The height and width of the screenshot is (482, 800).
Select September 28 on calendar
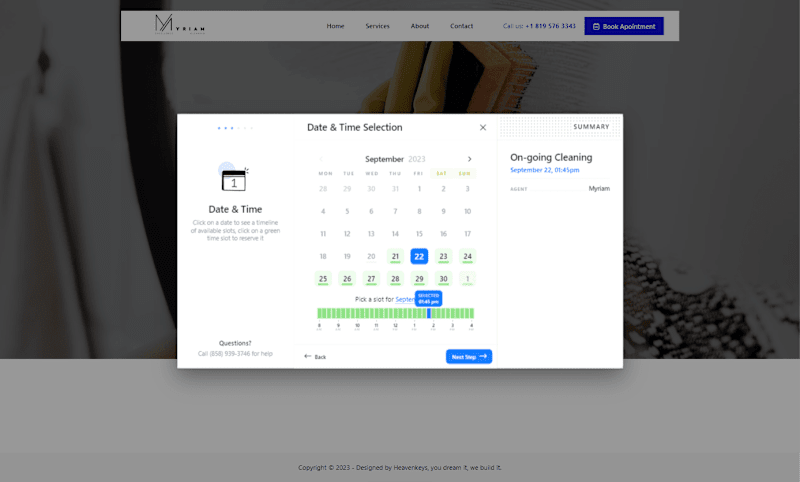click(395, 278)
